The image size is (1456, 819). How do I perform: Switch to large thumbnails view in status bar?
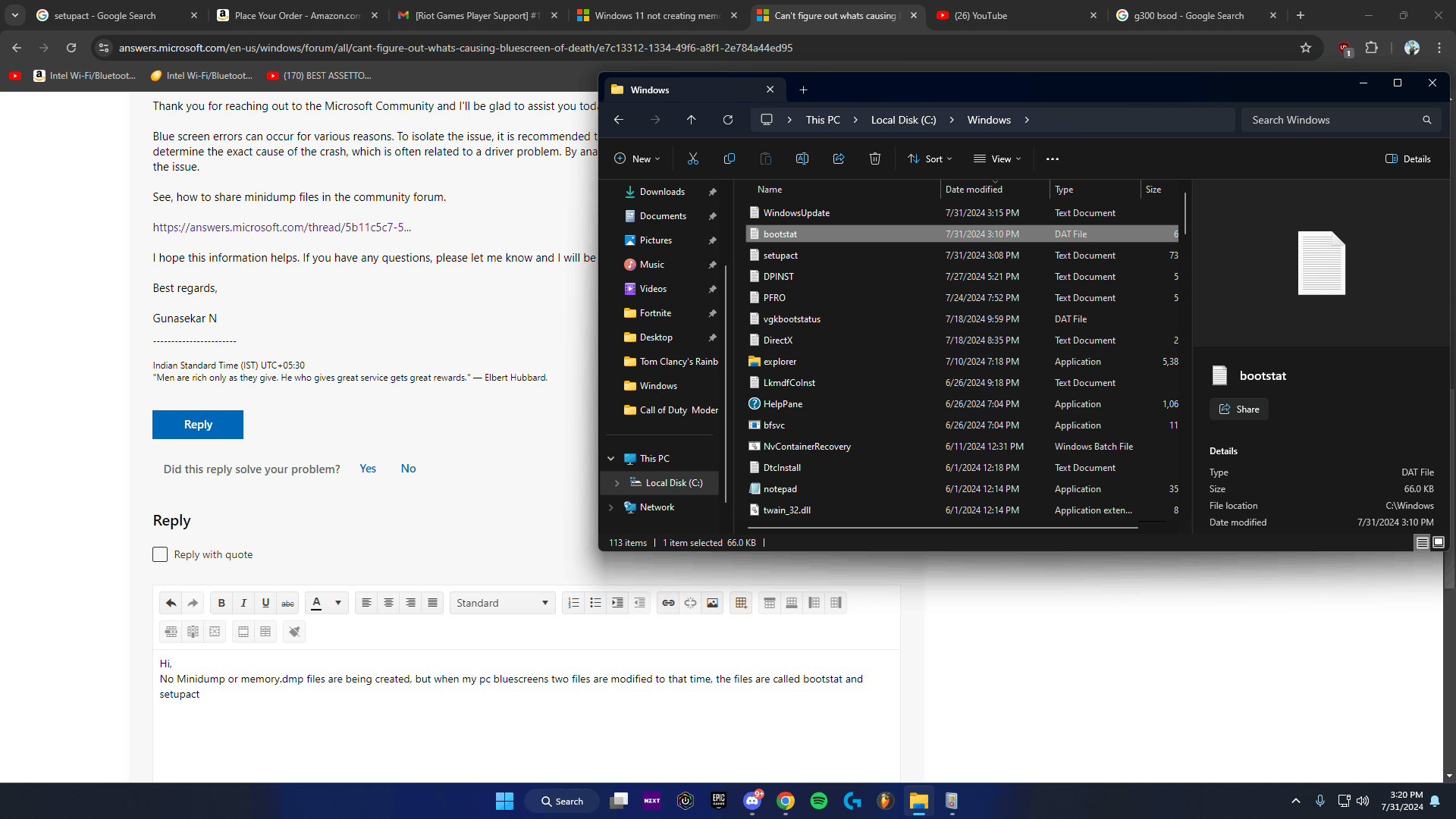(x=1439, y=542)
